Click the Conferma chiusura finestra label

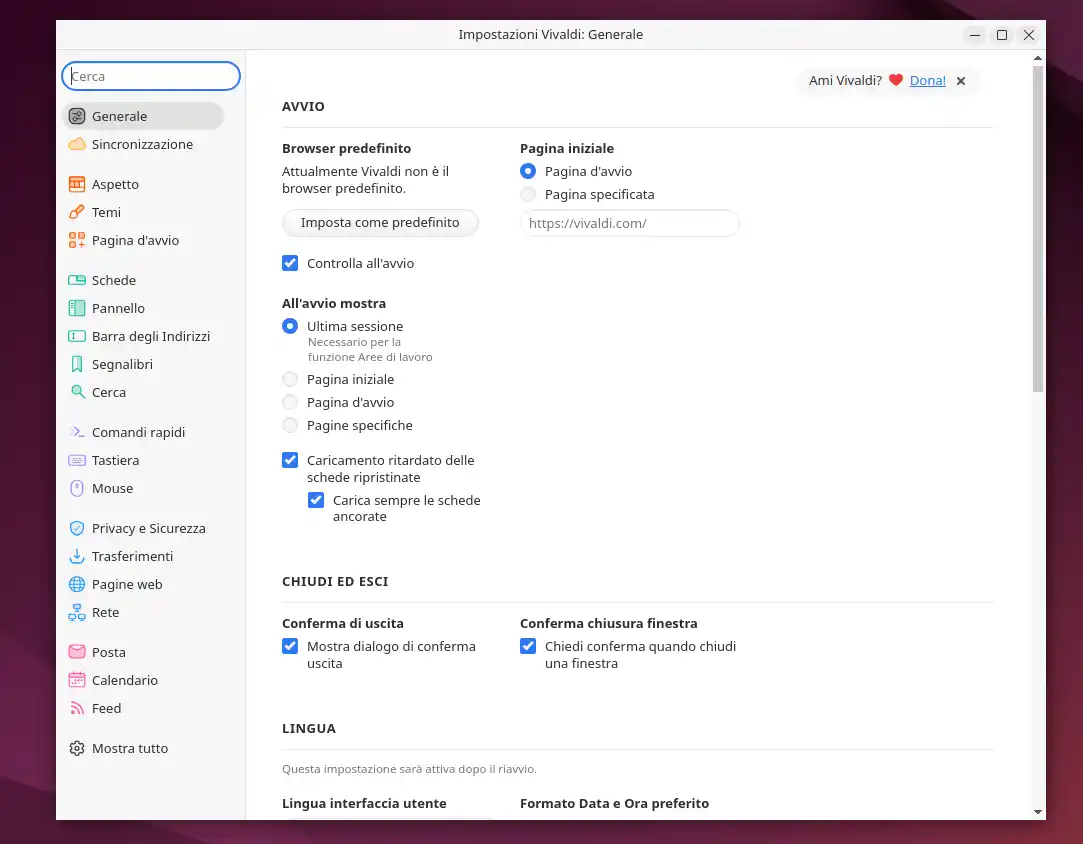[x=608, y=623]
